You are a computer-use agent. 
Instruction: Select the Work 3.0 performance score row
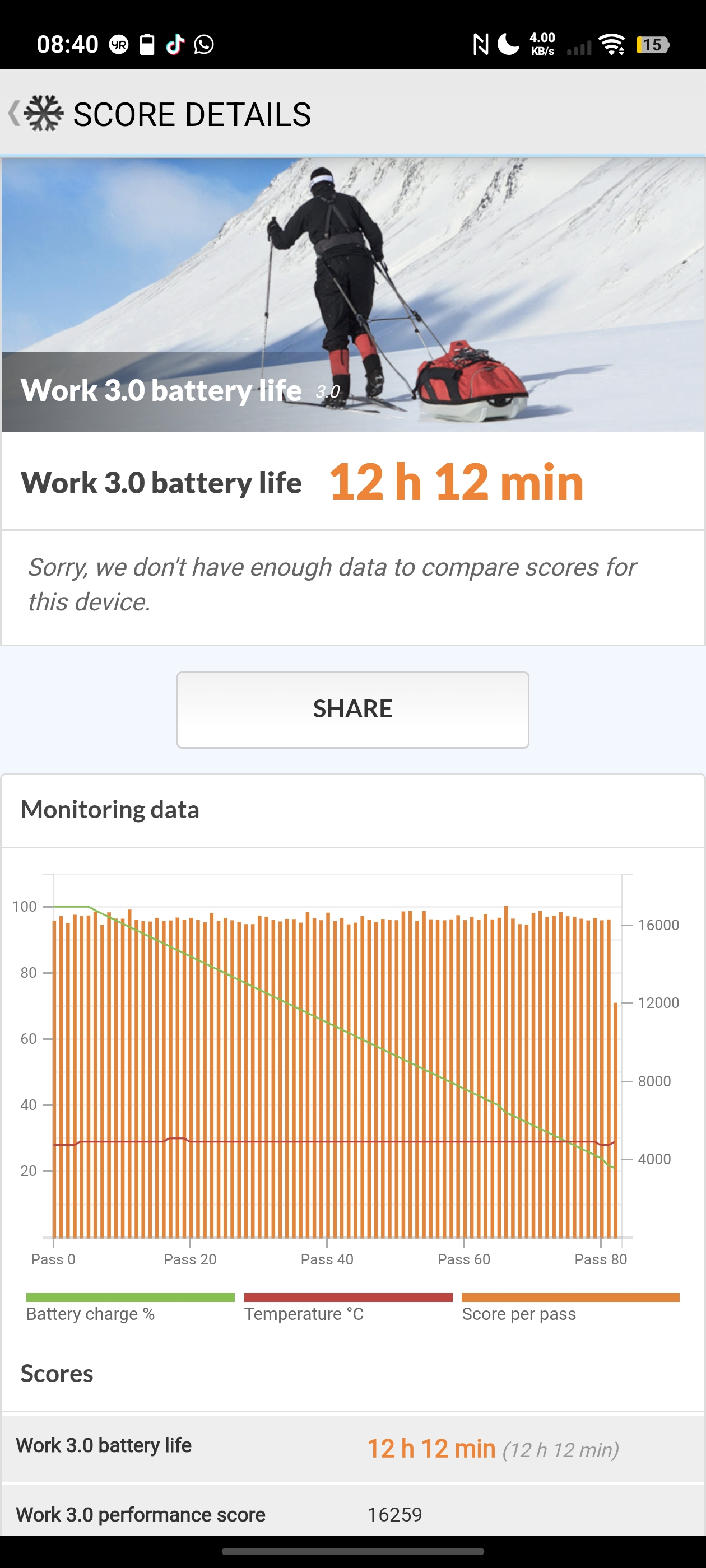click(x=352, y=1514)
